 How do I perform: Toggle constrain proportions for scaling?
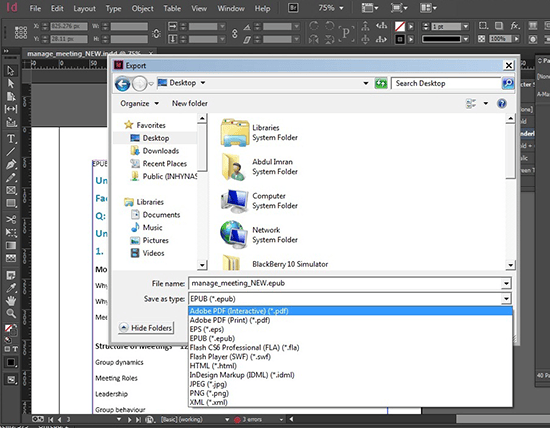(235, 33)
